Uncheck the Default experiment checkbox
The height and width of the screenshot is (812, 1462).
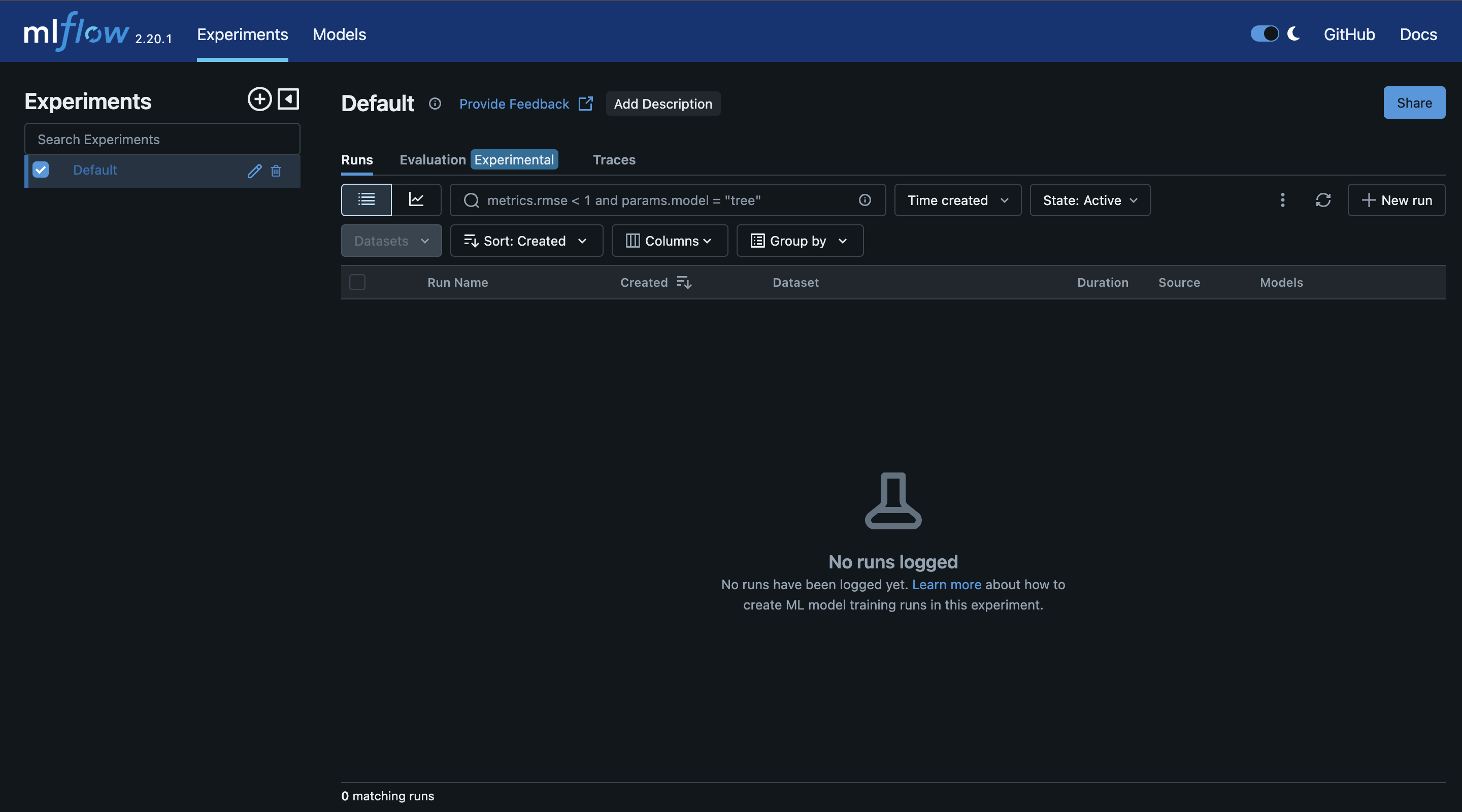tap(41, 170)
